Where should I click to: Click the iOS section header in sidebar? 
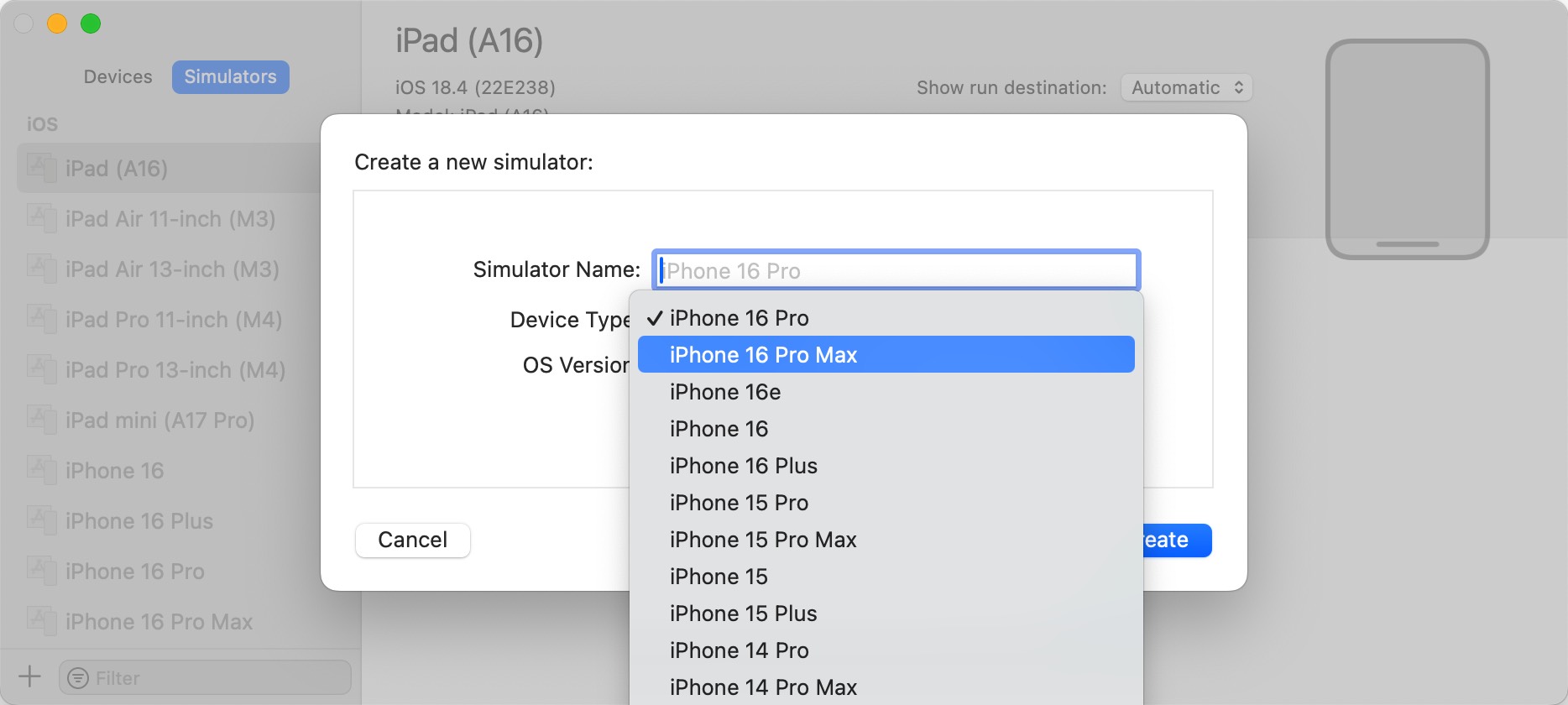42,124
